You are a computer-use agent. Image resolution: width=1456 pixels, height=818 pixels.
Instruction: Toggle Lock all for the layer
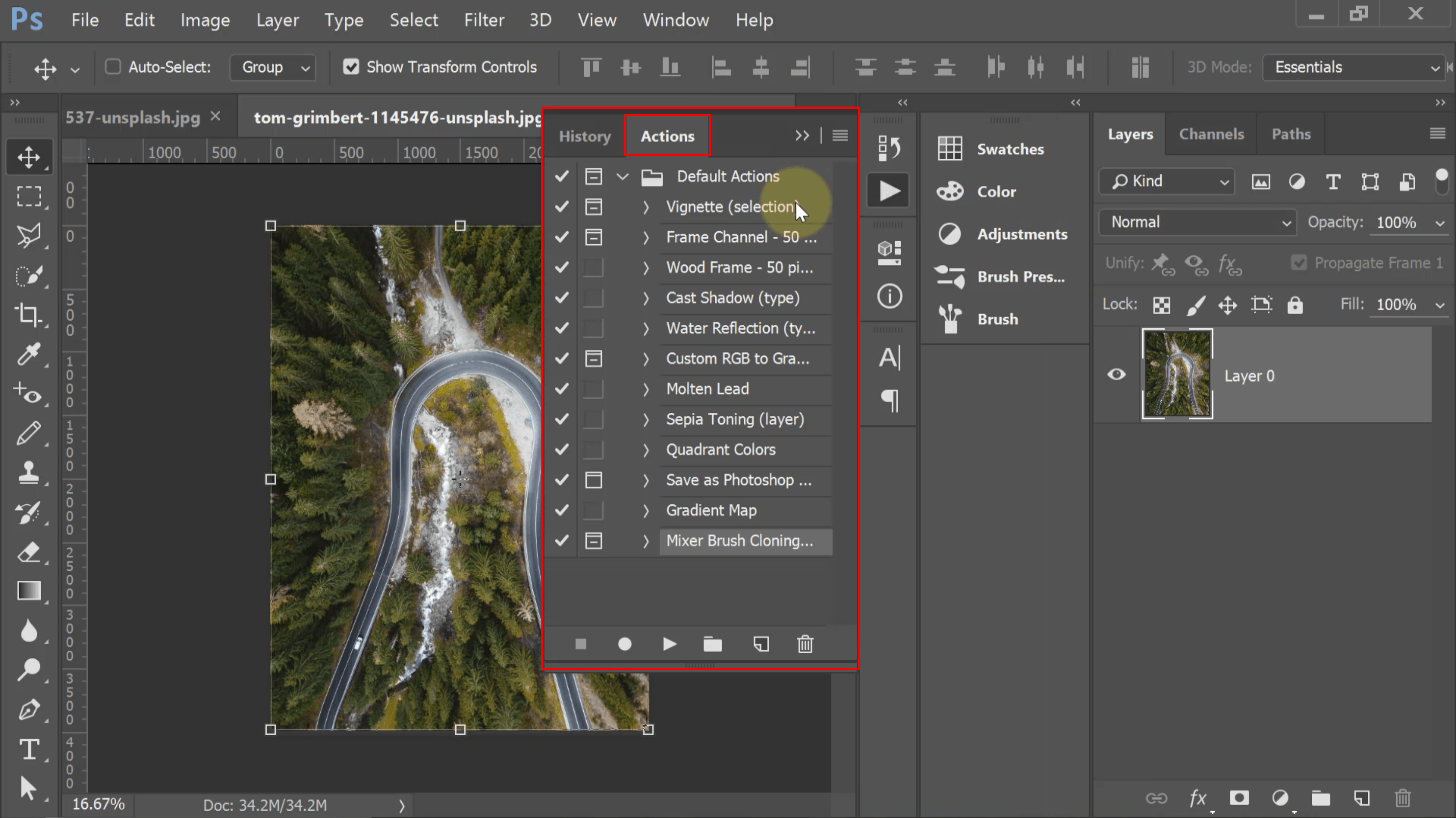[1294, 305]
